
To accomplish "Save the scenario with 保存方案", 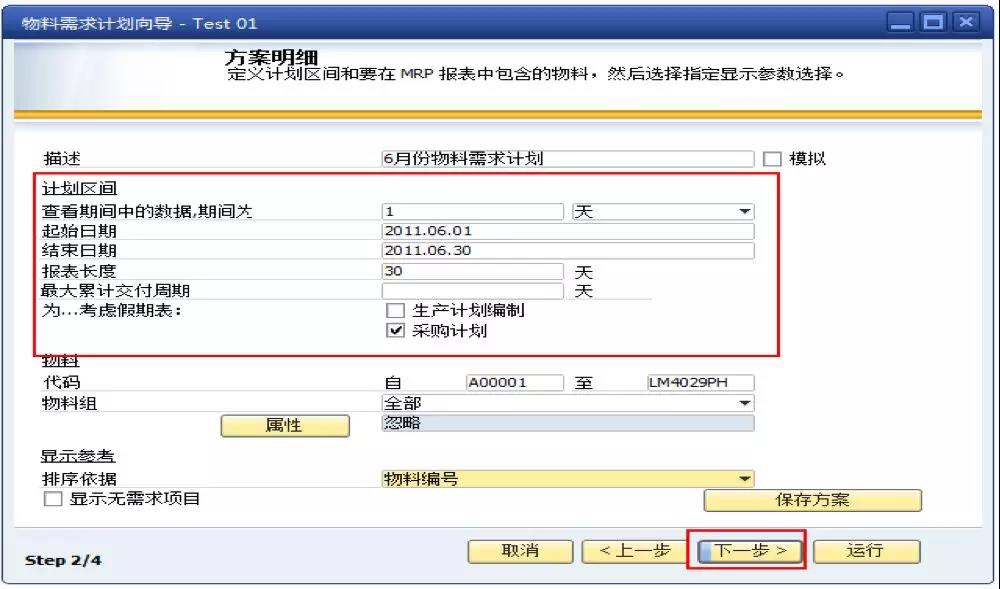I will point(812,500).
